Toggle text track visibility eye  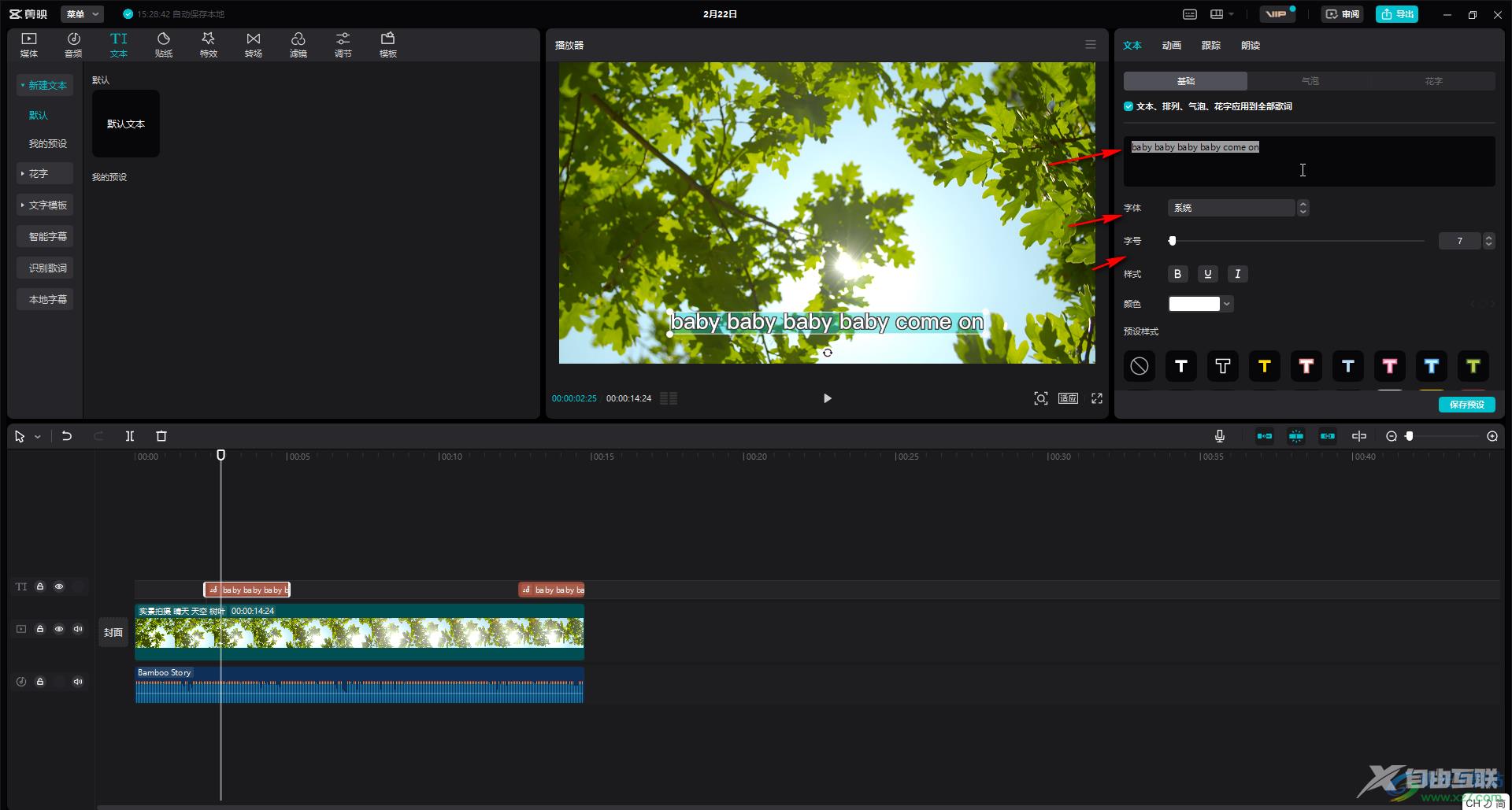pos(59,586)
